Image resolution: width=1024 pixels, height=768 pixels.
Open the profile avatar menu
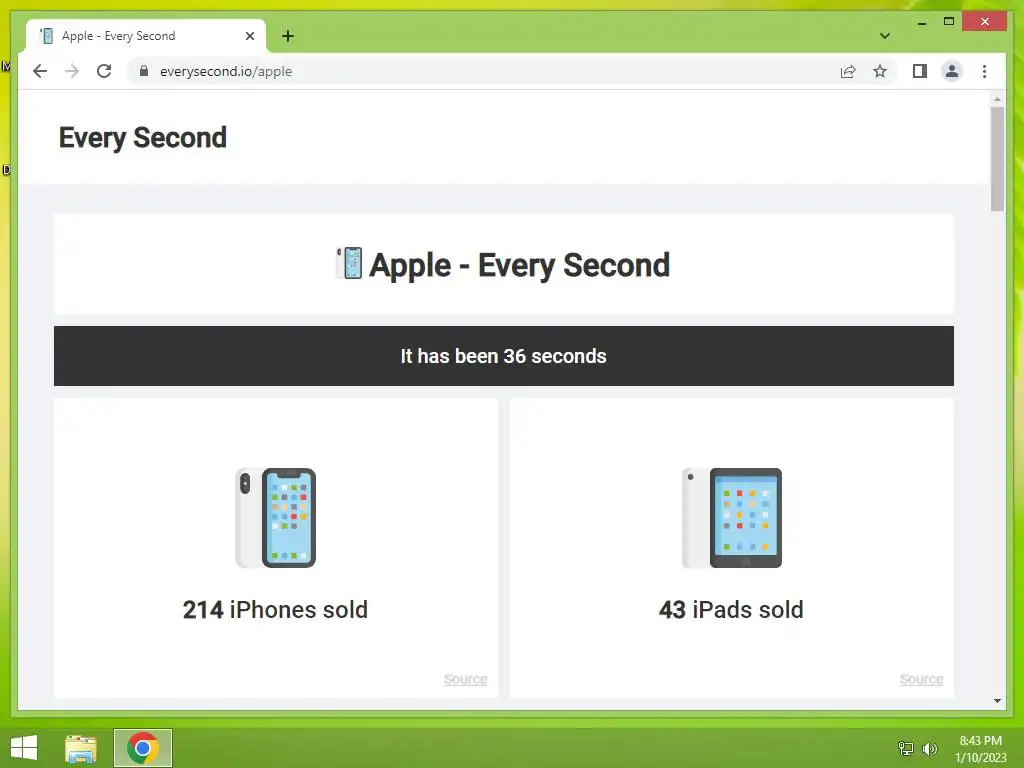point(952,71)
